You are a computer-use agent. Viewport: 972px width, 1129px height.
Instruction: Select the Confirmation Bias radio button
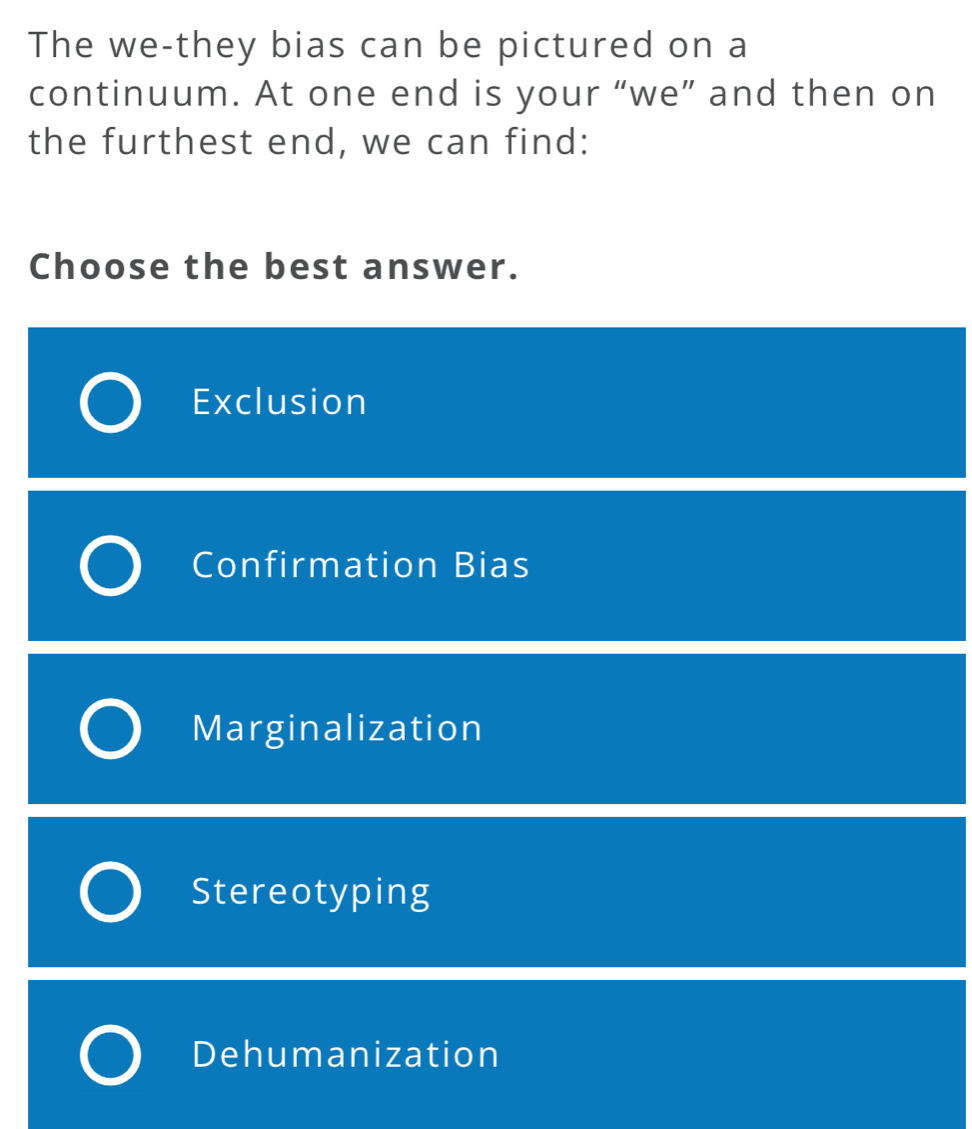pyautogui.click(x=110, y=565)
